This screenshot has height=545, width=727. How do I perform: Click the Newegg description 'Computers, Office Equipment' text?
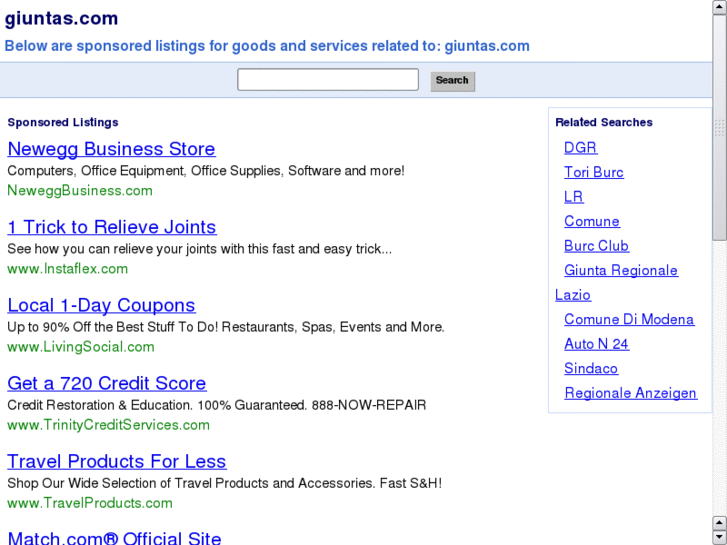coord(206,171)
